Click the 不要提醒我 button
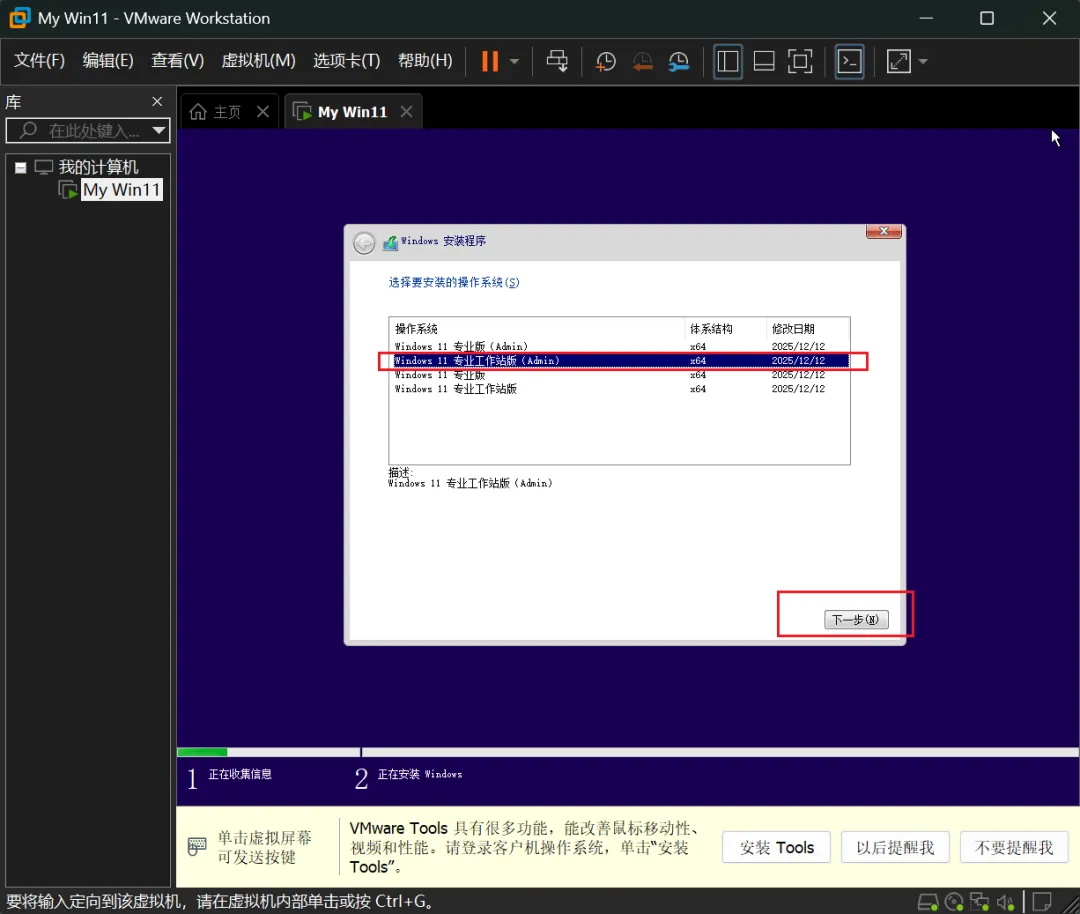Screen dimensions: 1080x914 [x=1013, y=847]
